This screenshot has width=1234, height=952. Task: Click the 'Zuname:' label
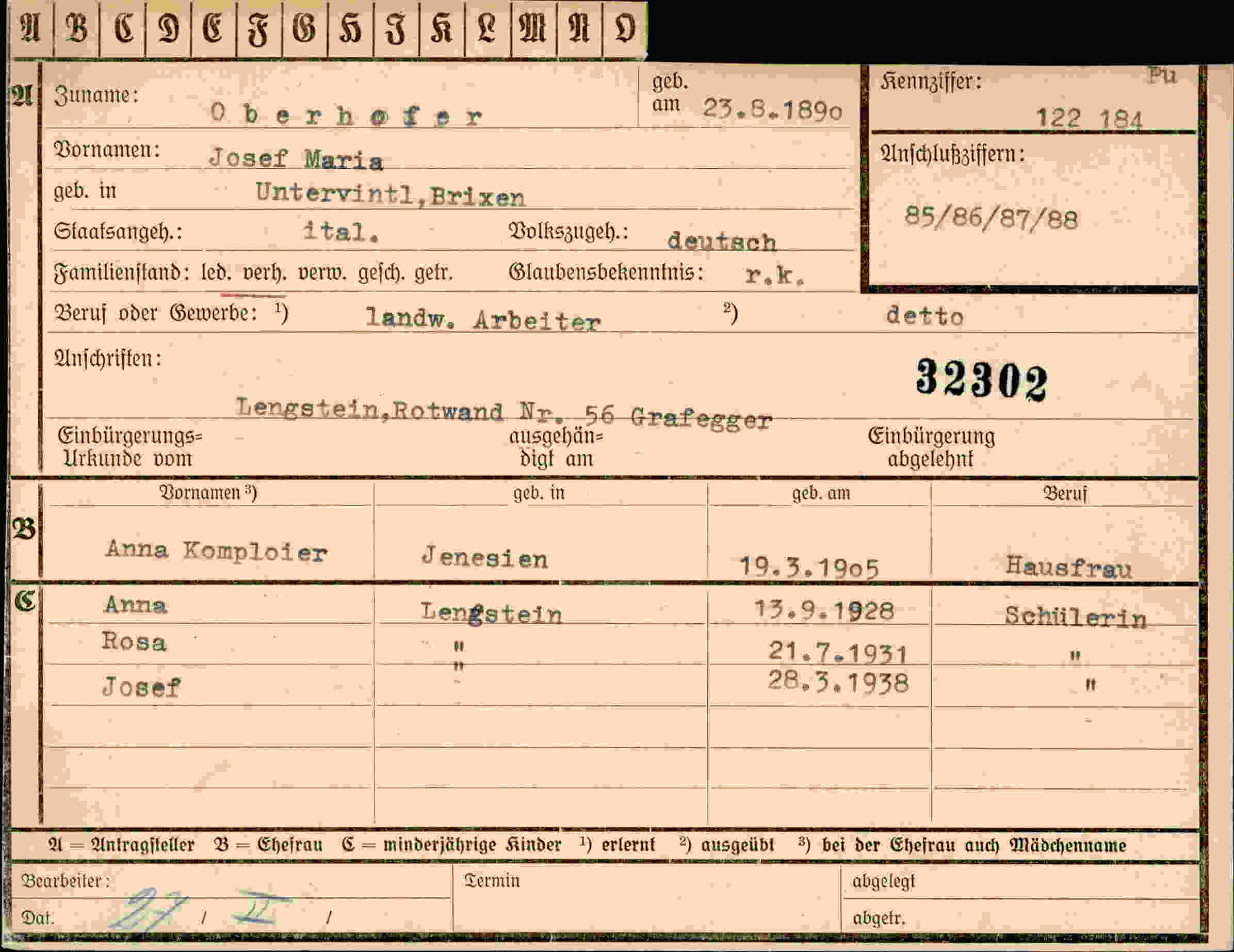click(96, 95)
